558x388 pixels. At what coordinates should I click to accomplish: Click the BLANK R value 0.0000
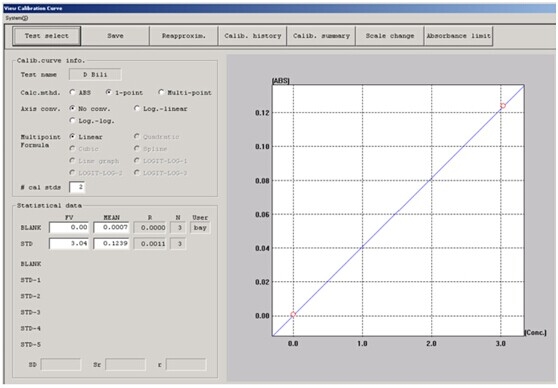150,227
